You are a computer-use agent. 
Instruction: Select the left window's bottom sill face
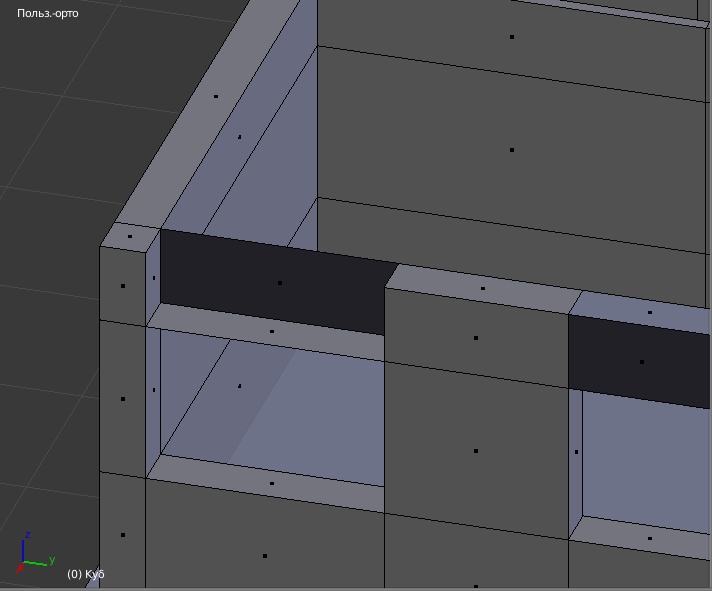point(272,483)
